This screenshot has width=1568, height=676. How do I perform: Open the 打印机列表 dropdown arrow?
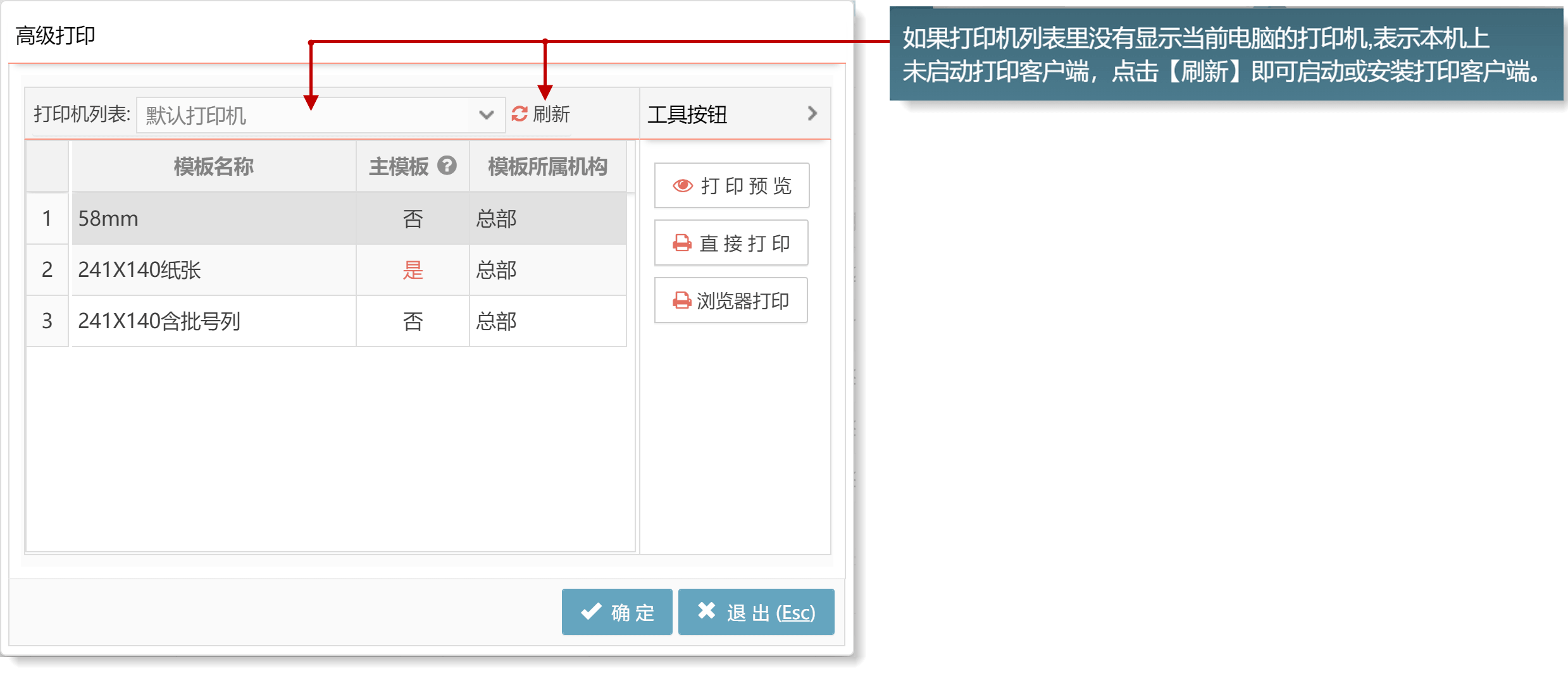coord(486,115)
